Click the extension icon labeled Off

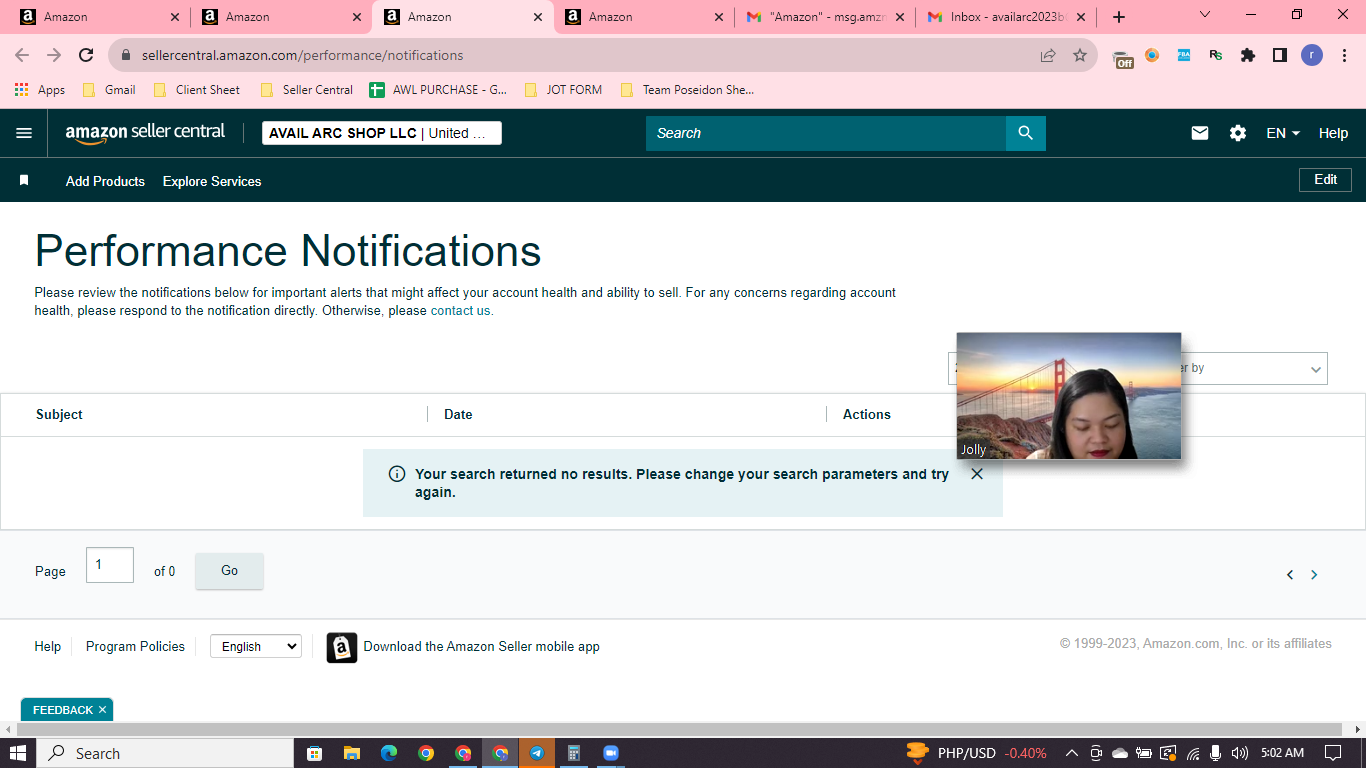point(1123,57)
